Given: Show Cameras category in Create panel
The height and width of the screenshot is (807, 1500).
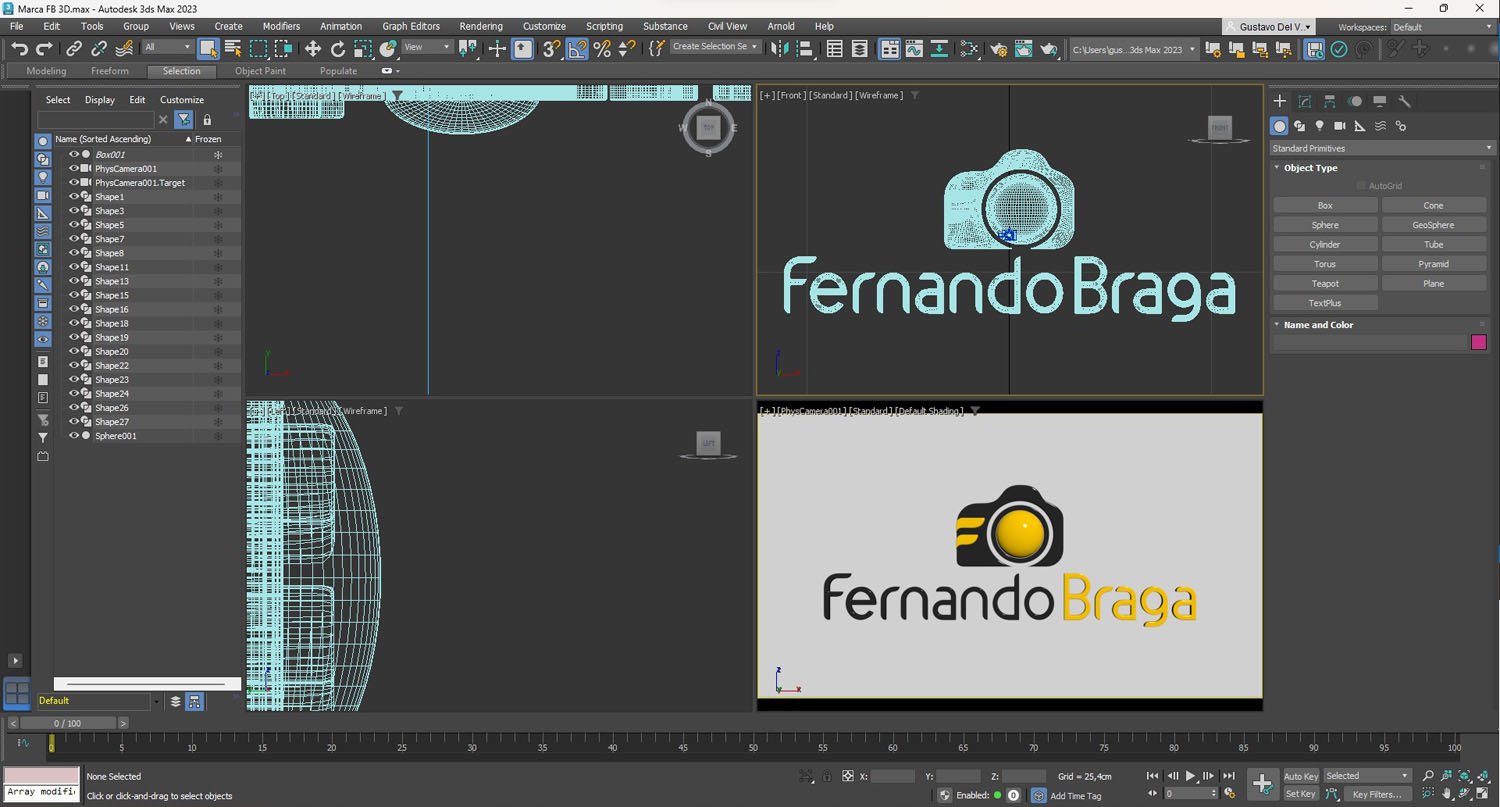Looking at the screenshot, I should (x=1340, y=126).
